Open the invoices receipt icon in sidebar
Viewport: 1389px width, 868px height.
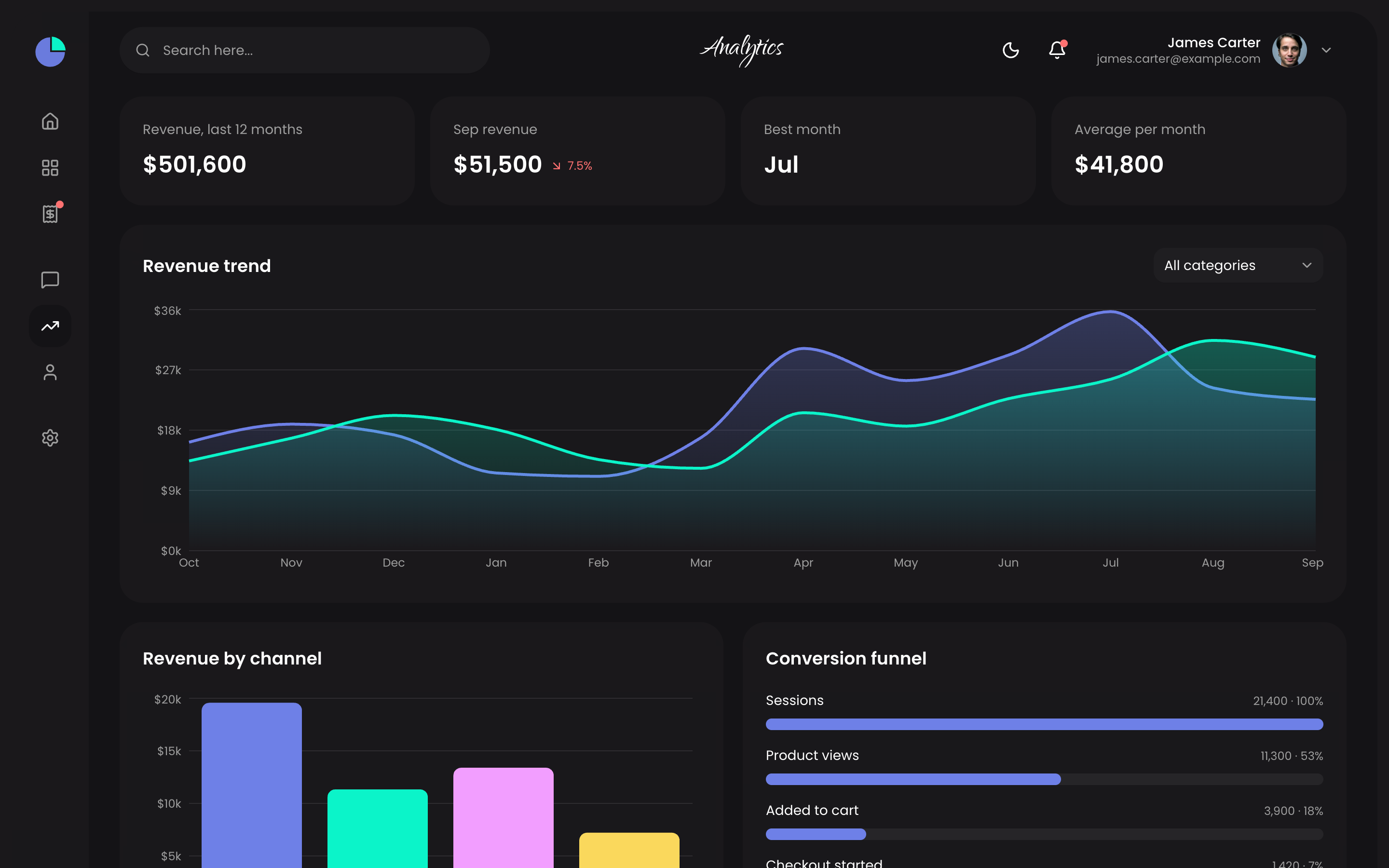[50, 214]
